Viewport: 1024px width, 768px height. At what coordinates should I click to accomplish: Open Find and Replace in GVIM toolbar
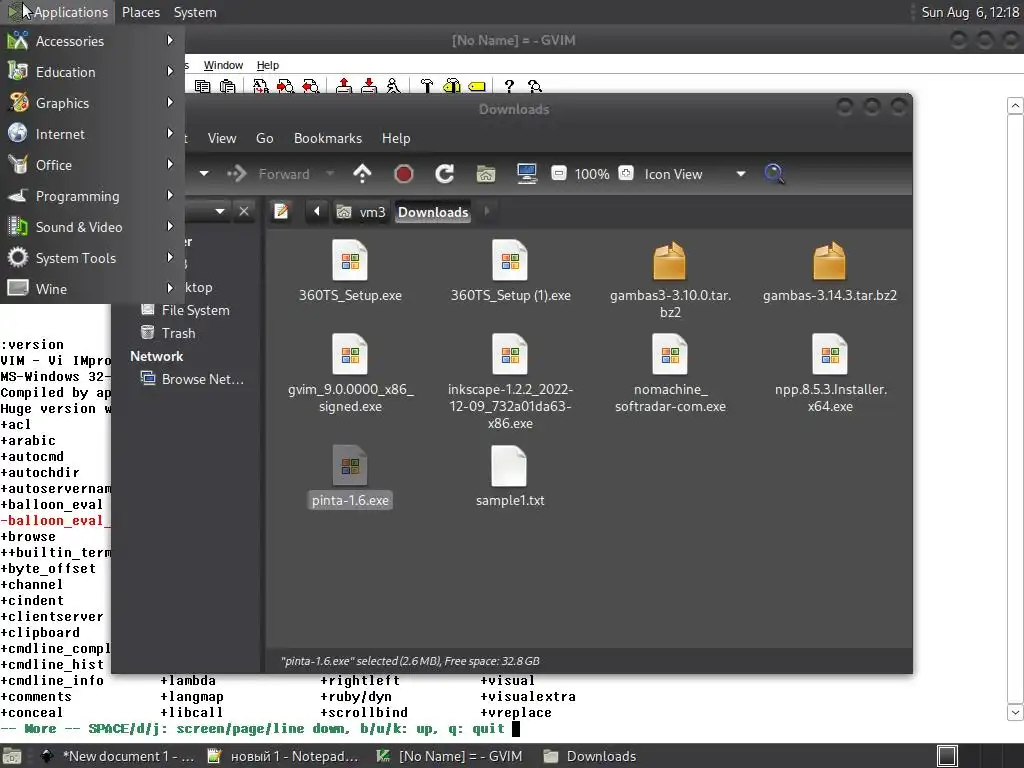261,86
